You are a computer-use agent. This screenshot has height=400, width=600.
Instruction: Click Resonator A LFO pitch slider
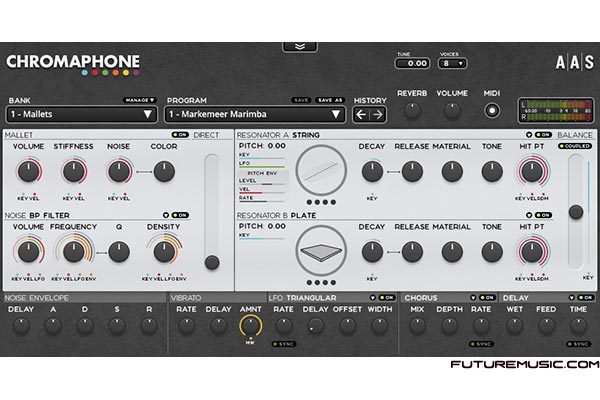262,167
